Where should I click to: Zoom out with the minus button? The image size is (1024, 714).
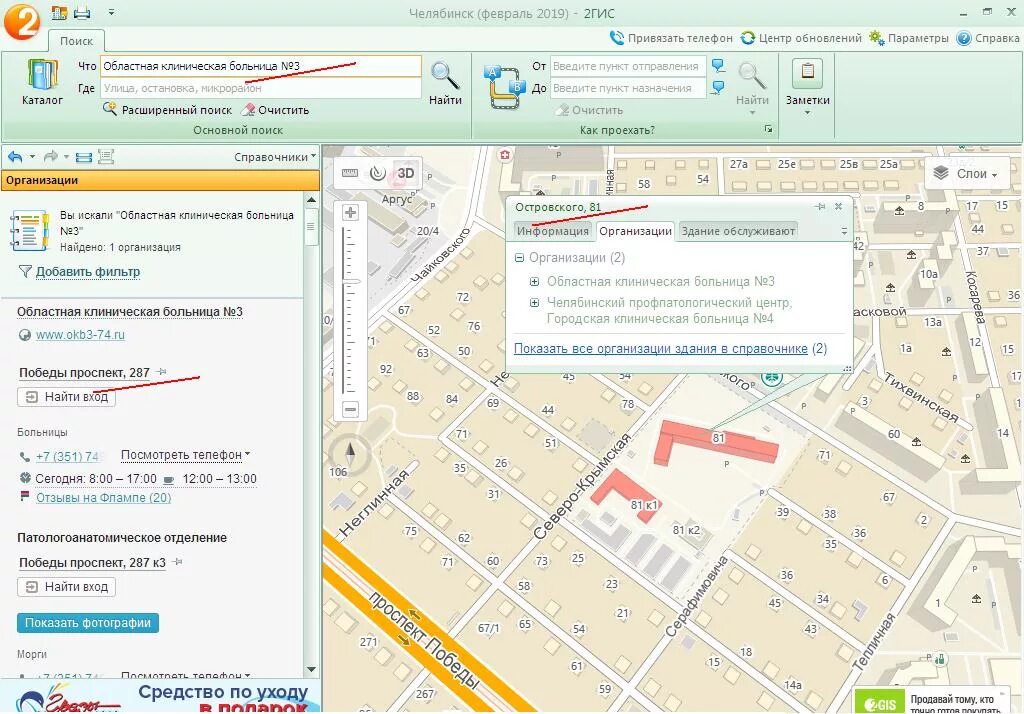(x=351, y=410)
